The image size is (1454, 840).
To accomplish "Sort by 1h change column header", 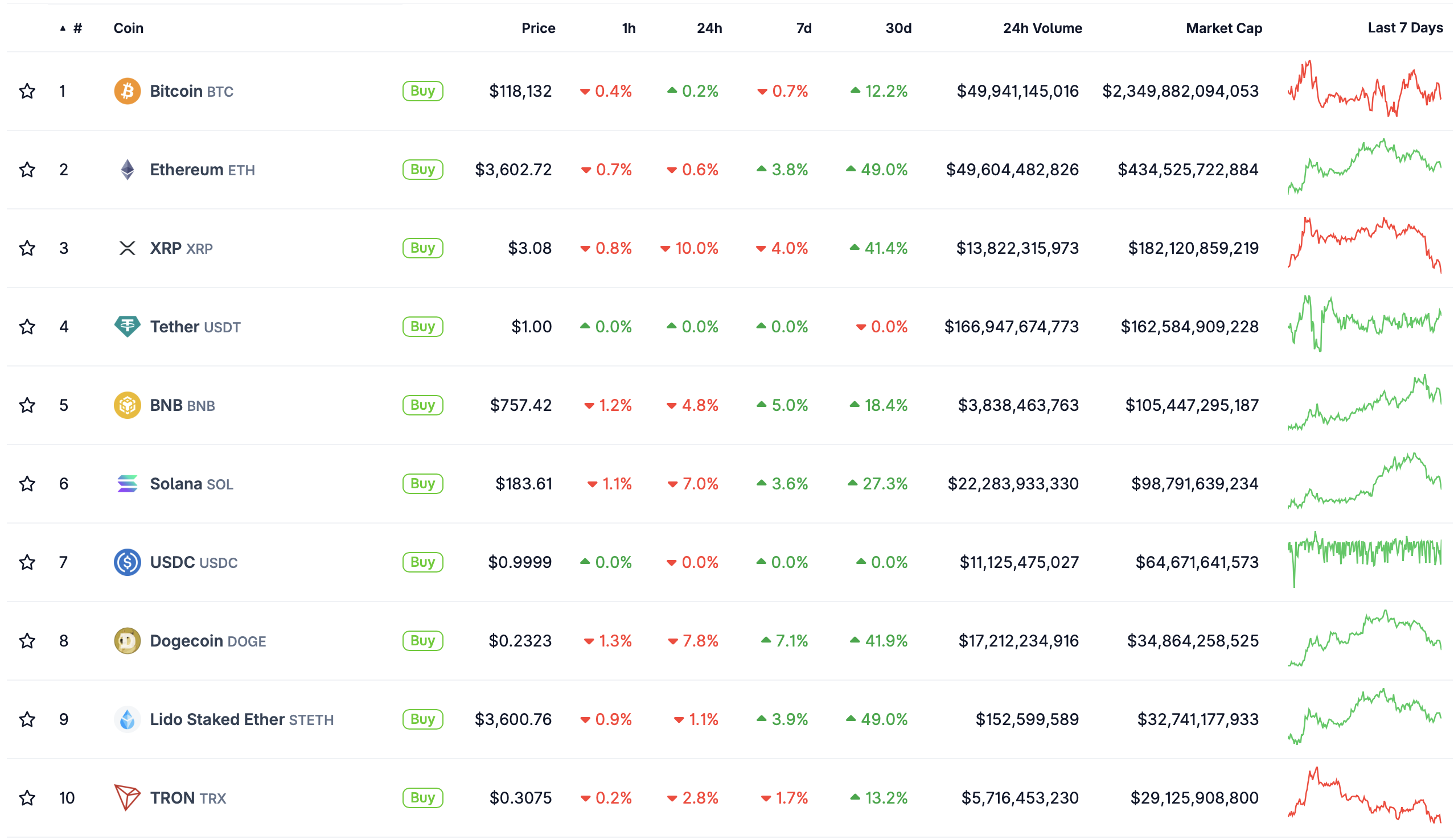I will coord(629,28).
